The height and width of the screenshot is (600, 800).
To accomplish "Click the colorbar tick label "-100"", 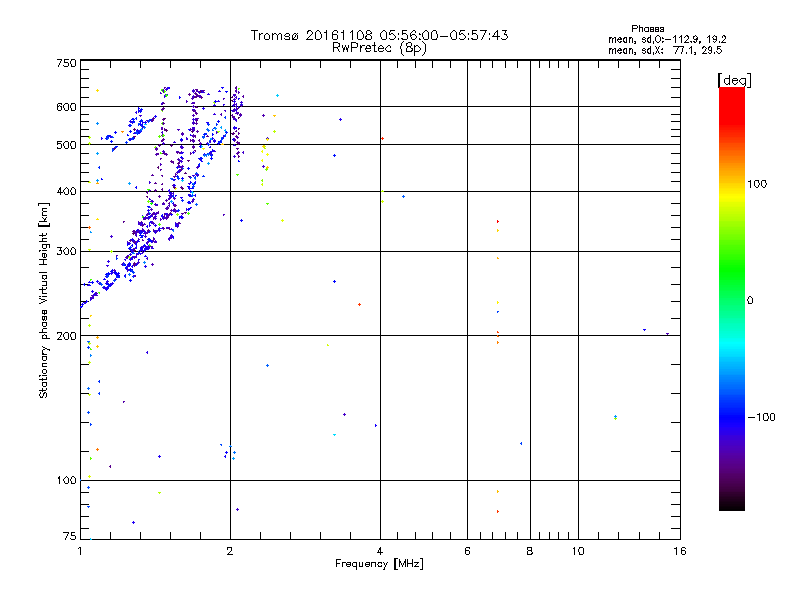I will (x=761, y=417).
